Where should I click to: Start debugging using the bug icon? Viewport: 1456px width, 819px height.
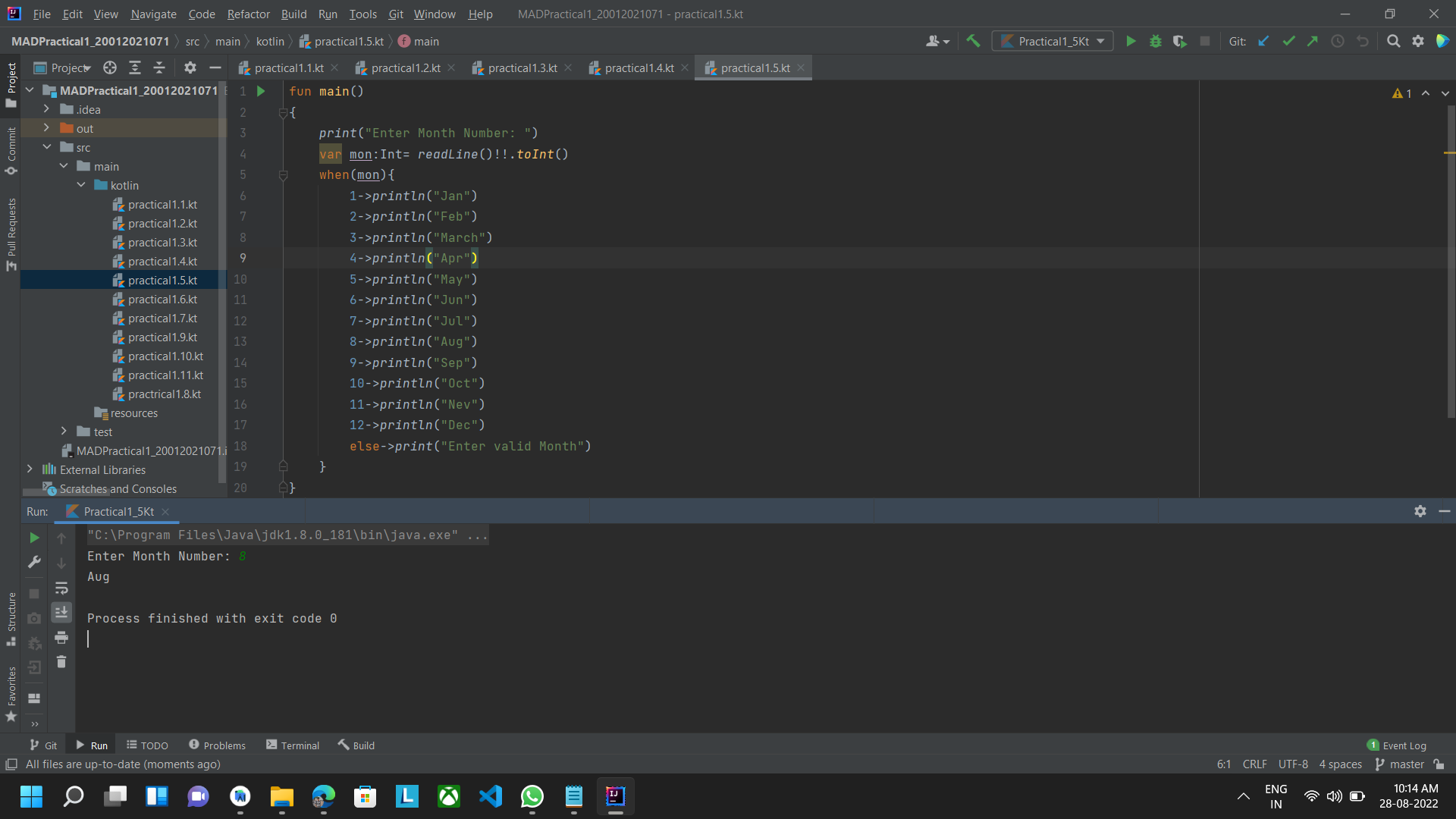click(x=1155, y=41)
